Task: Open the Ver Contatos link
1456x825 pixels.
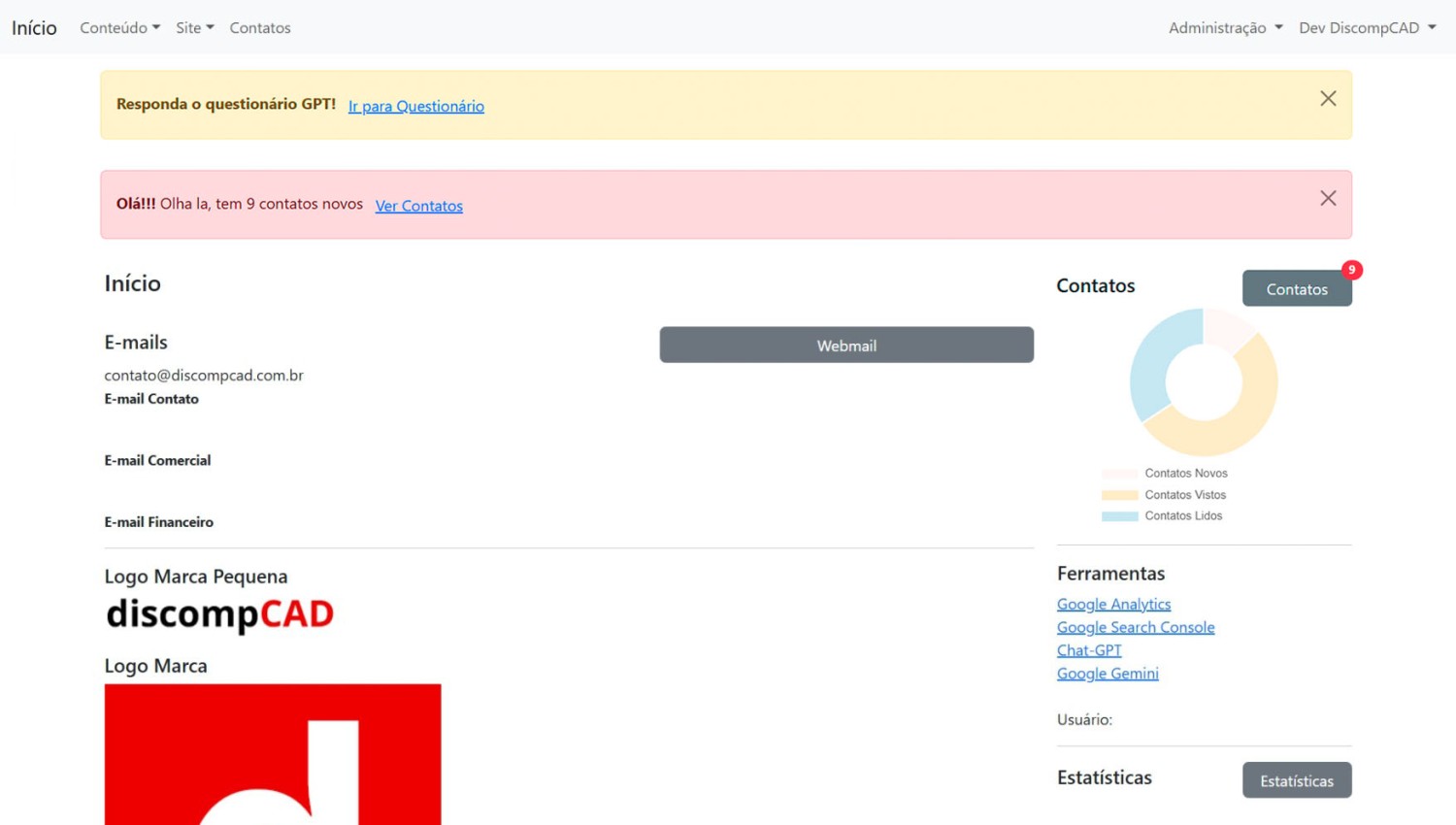Action: coord(418,206)
